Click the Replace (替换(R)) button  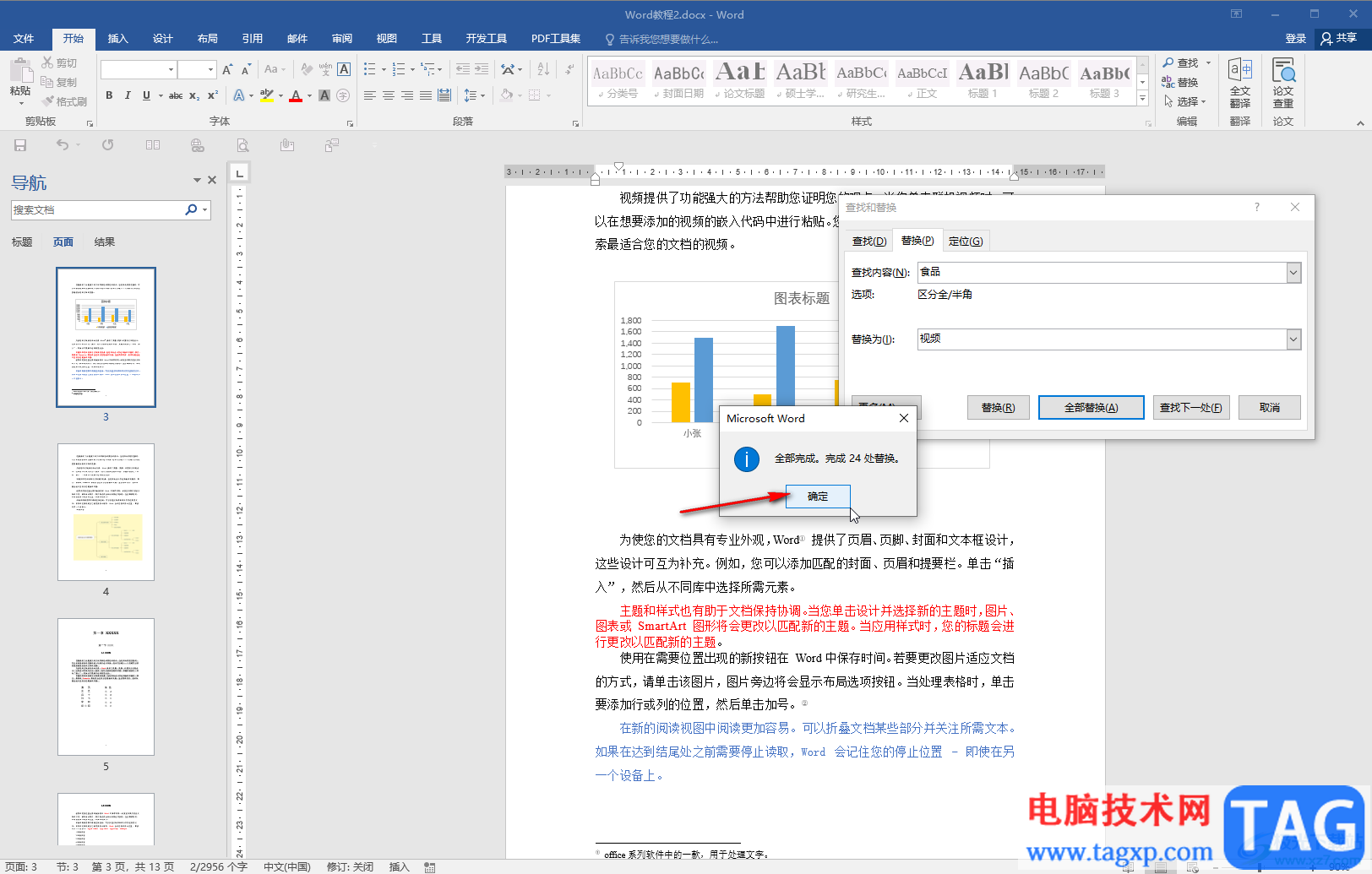(999, 408)
